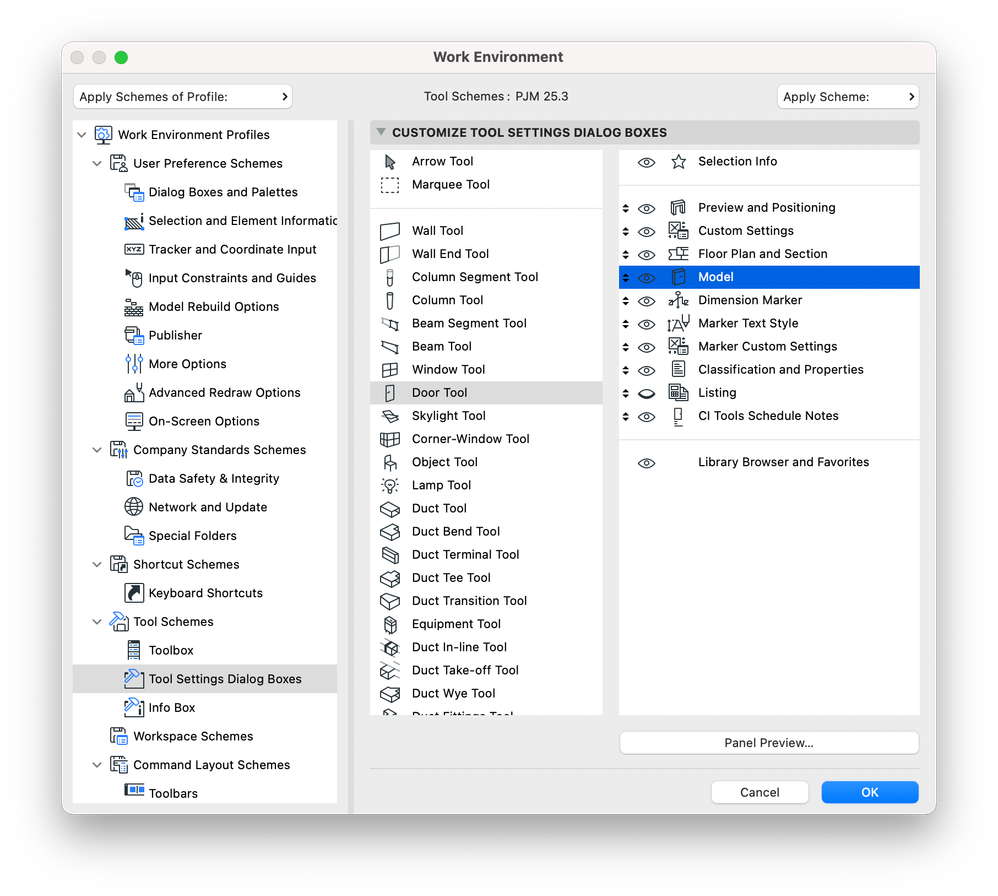
Task: Collapse Work Environment Profiles tree
Action: click(81, 135)
